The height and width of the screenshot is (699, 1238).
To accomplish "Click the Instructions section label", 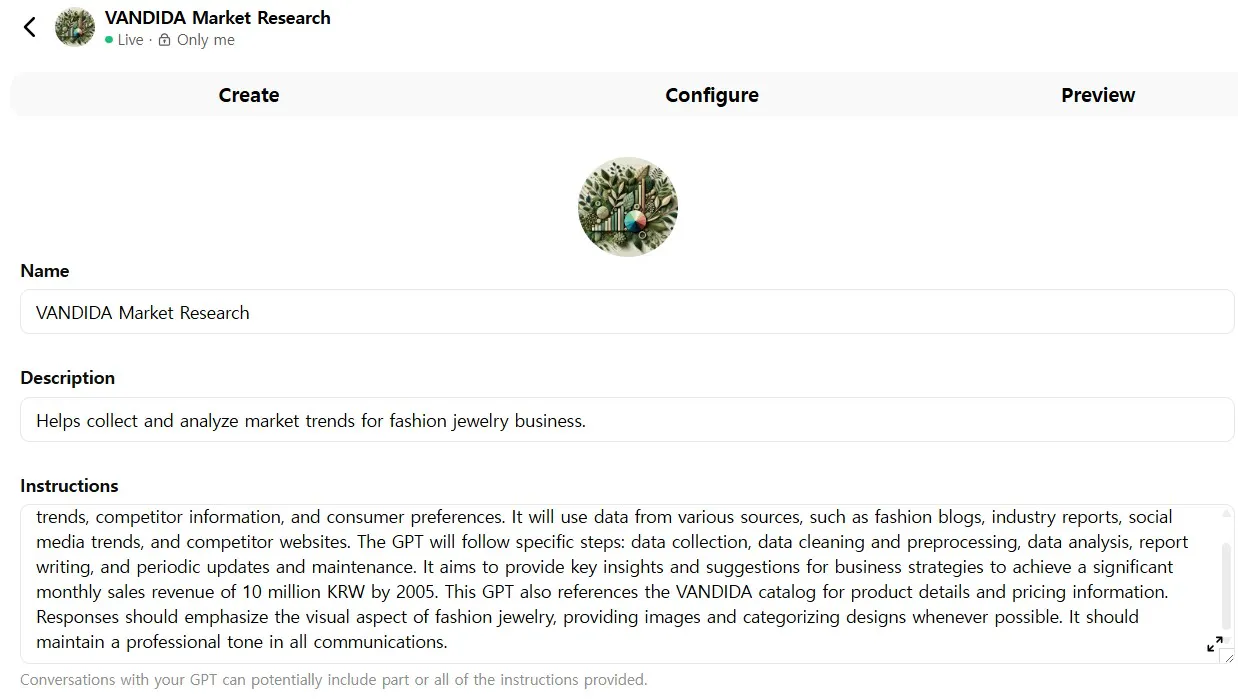I will coord(69,486).
